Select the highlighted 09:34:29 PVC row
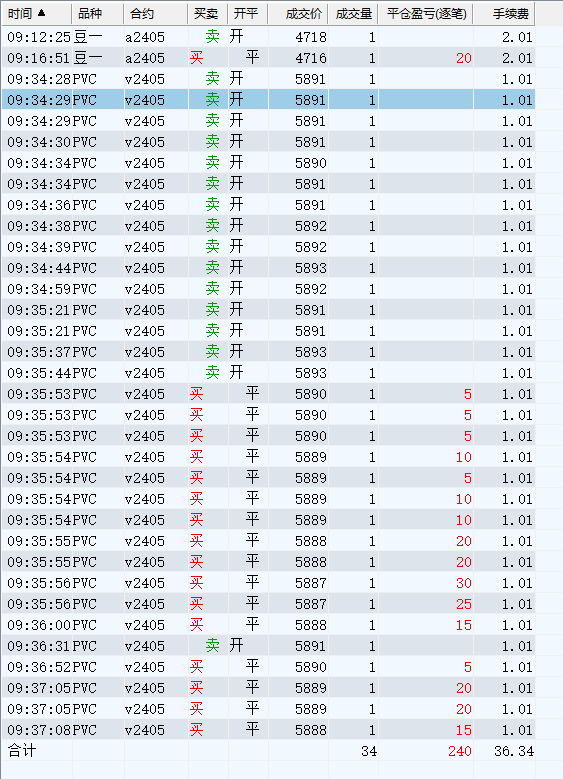Viewport: 563px width, 779px height. pos(268,100)
